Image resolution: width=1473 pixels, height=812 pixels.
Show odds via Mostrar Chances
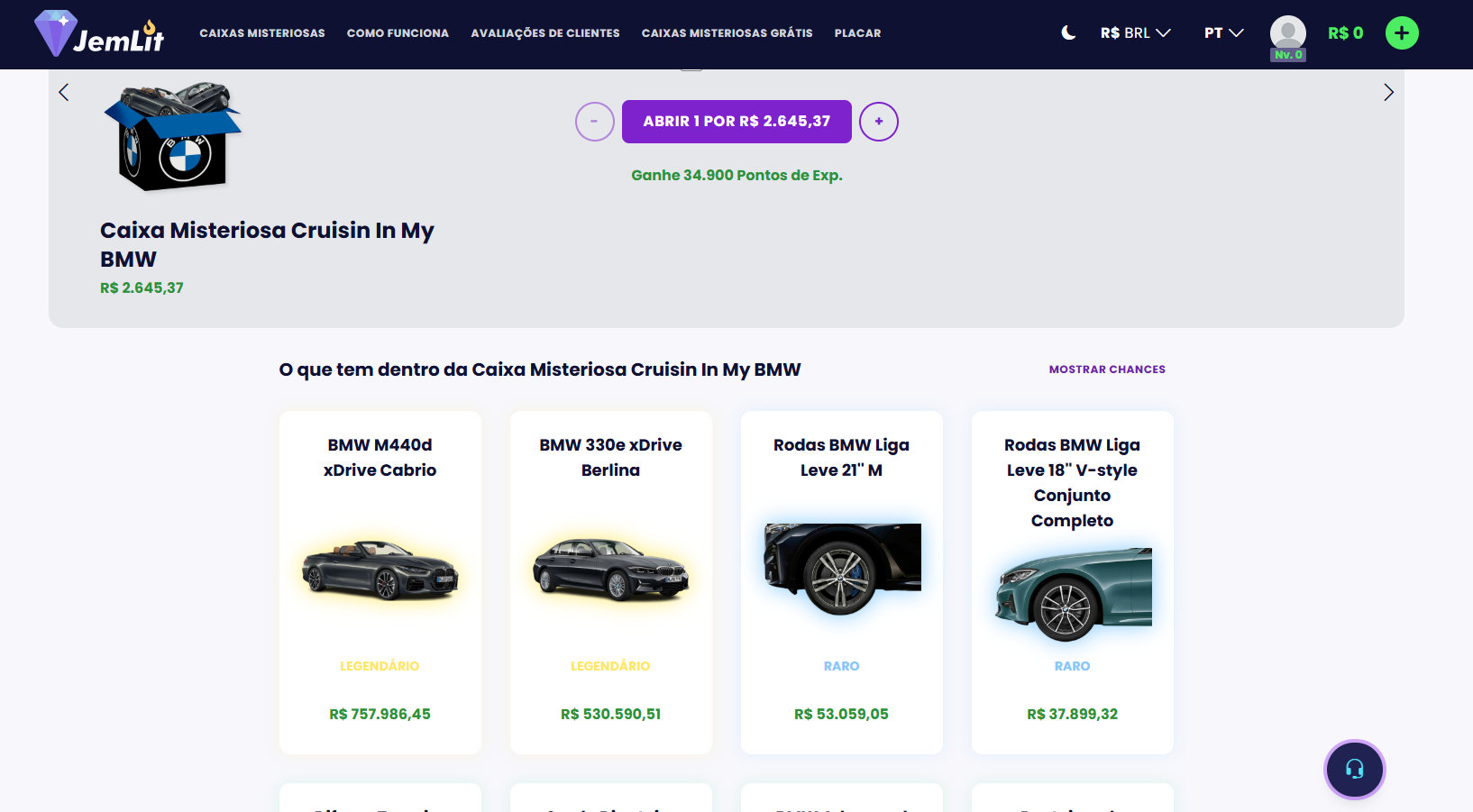click(1107, 370)
